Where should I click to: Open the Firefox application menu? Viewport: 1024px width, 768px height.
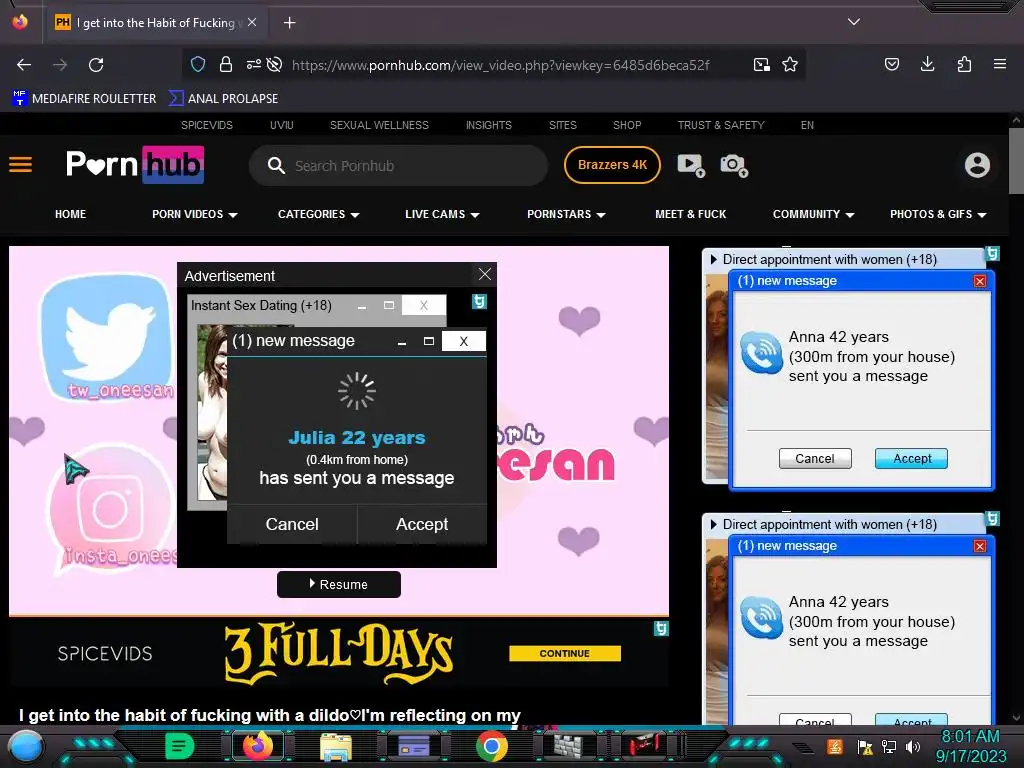(1000, 64)
